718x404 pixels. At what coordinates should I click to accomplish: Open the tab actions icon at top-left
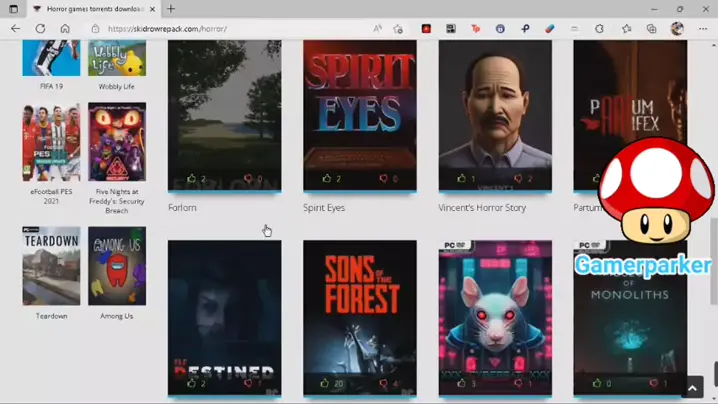13,9
